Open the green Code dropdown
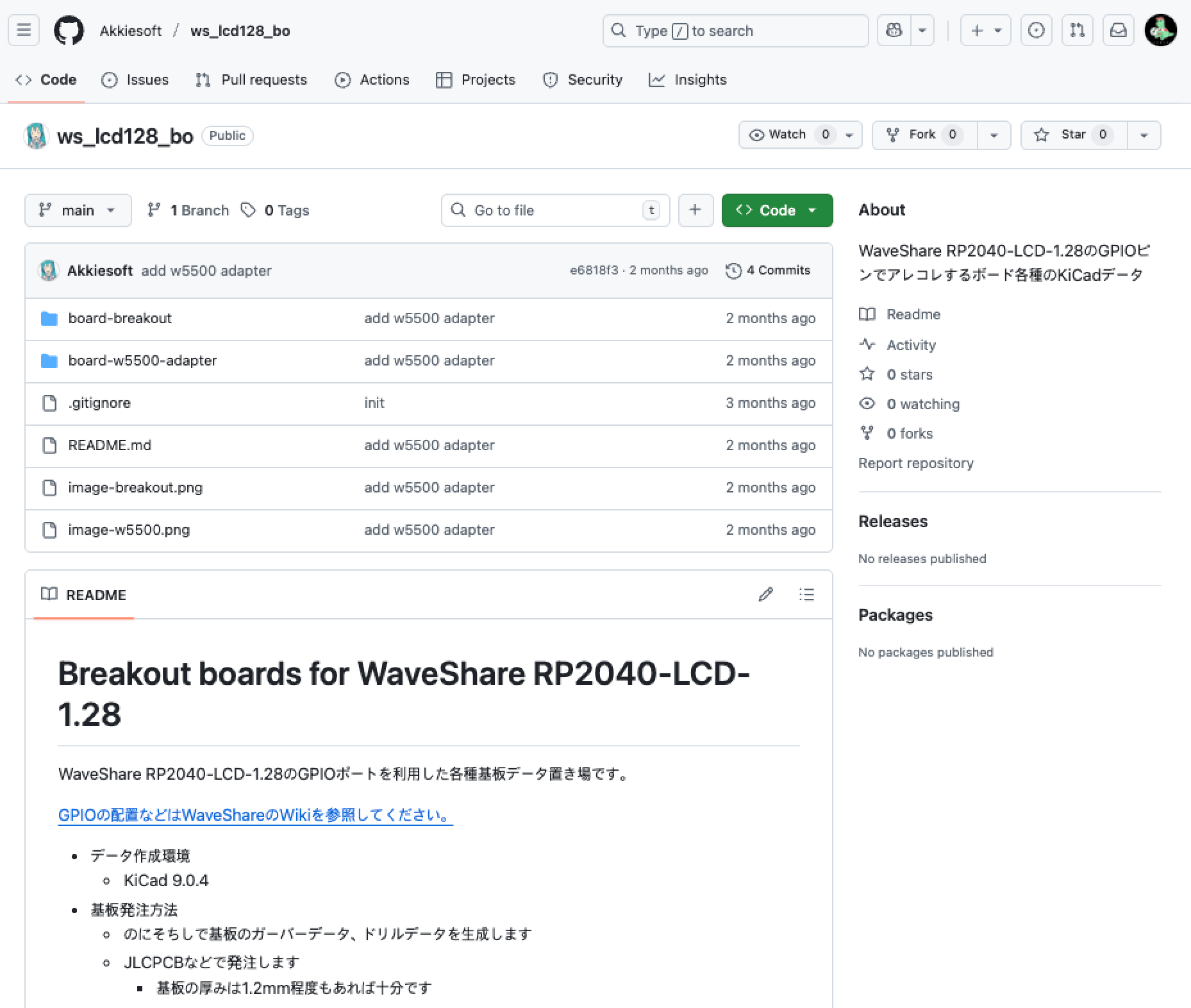This screenshot has height=1008, width=1191. [x=777, y=210]
